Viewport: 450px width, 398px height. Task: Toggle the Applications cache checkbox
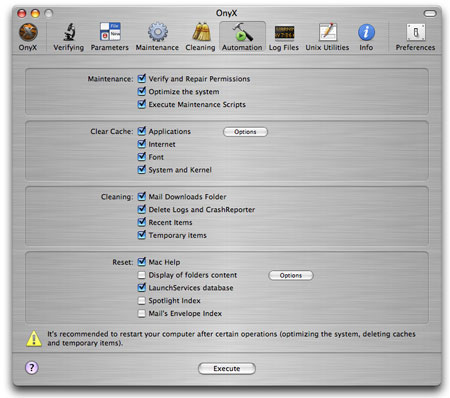pyautogui.click(x=142, y=131)
